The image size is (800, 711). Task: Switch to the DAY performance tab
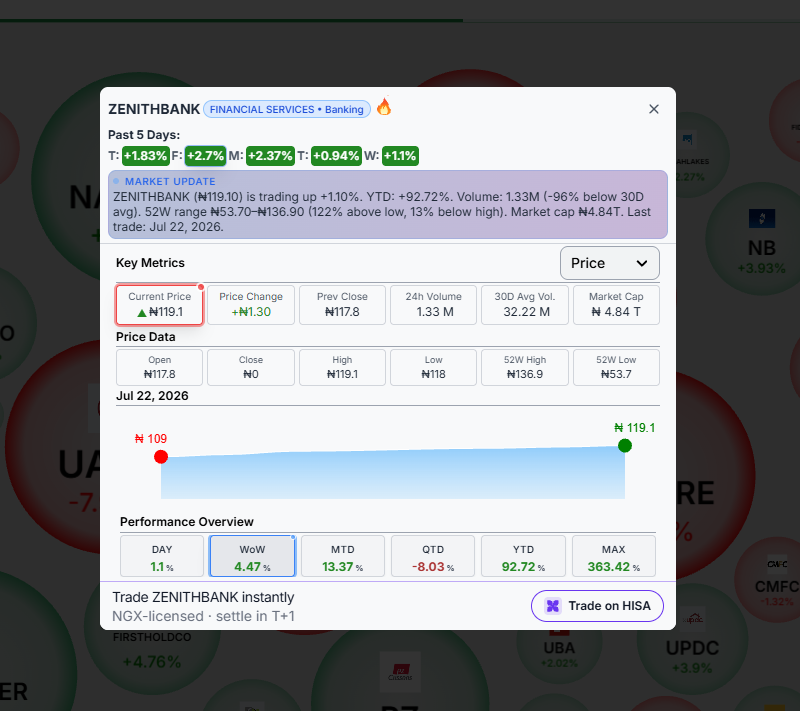click(x=162, y=556)
